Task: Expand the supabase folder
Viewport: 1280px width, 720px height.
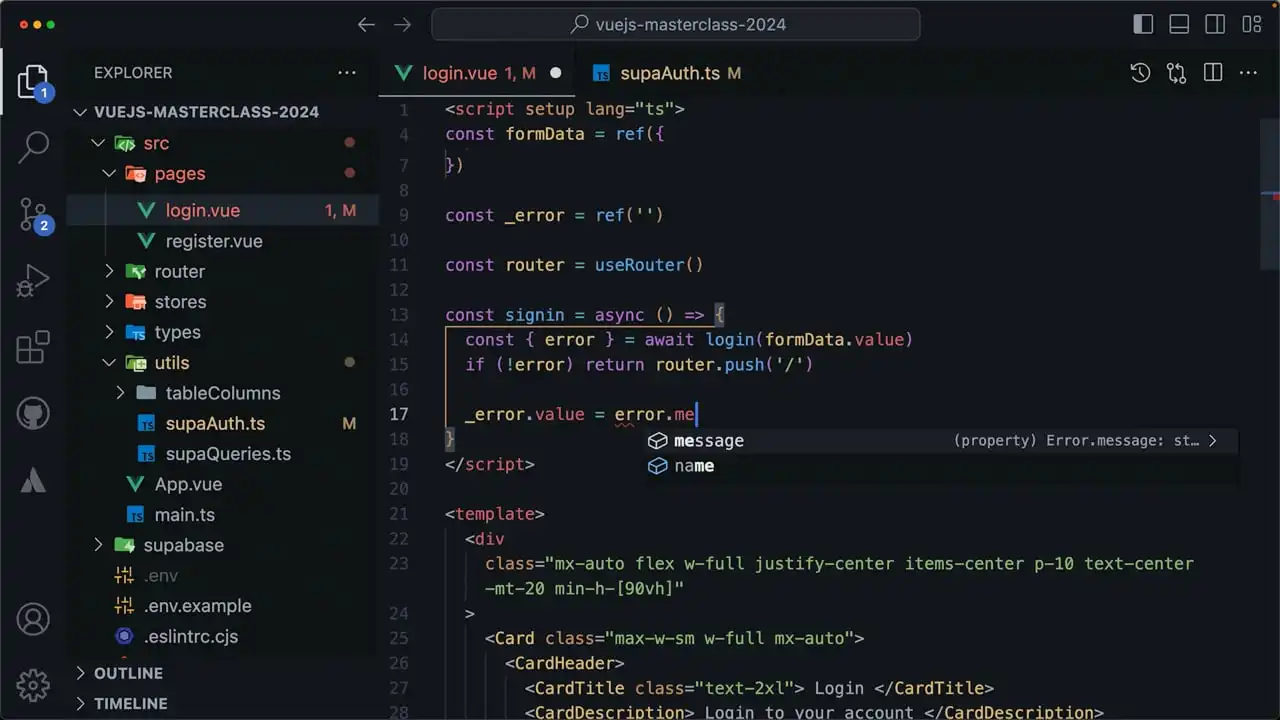Action: coord(98,546)
